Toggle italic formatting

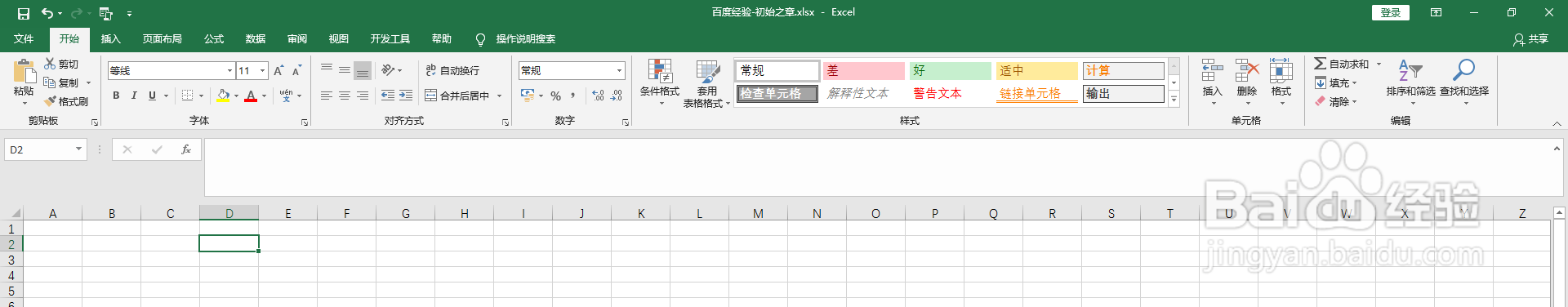tap(134, 96)
